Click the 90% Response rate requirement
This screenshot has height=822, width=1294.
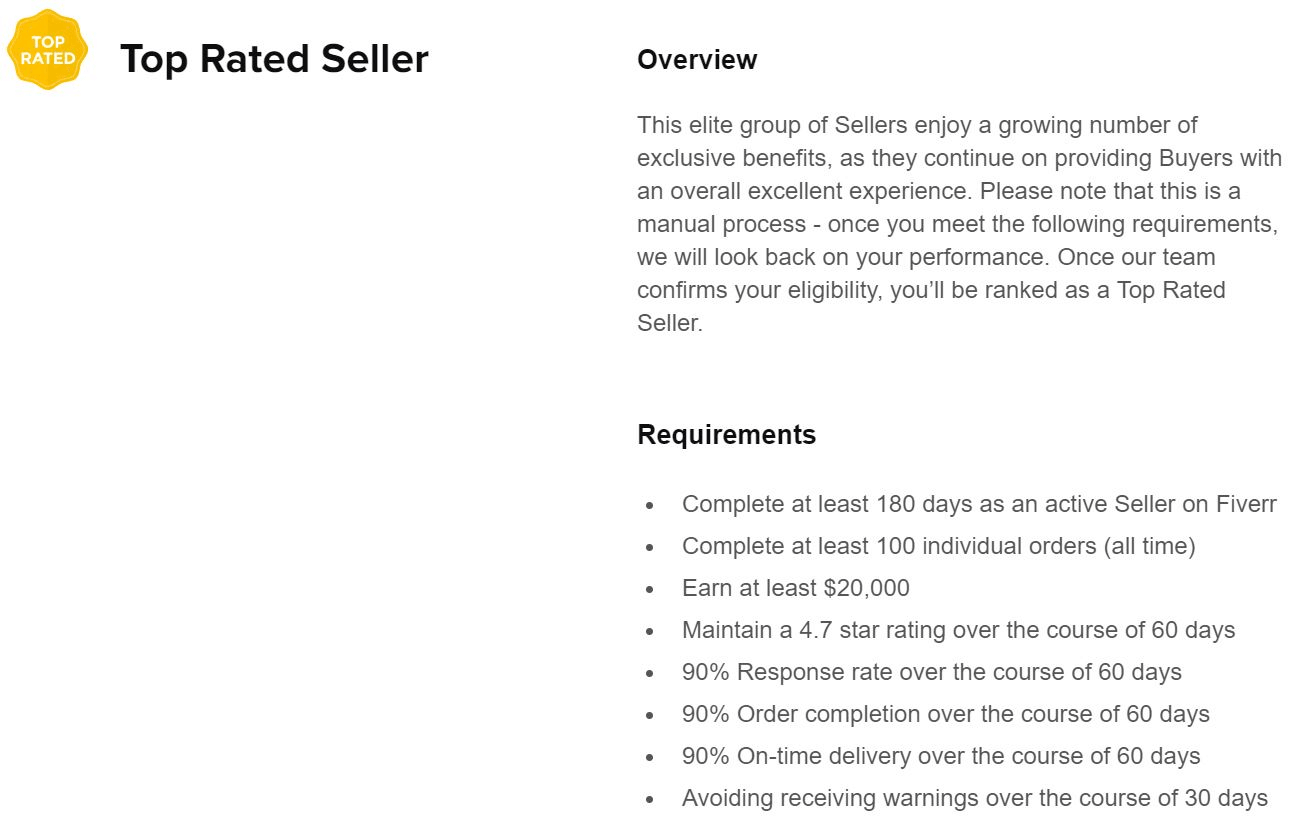[931, 672]
